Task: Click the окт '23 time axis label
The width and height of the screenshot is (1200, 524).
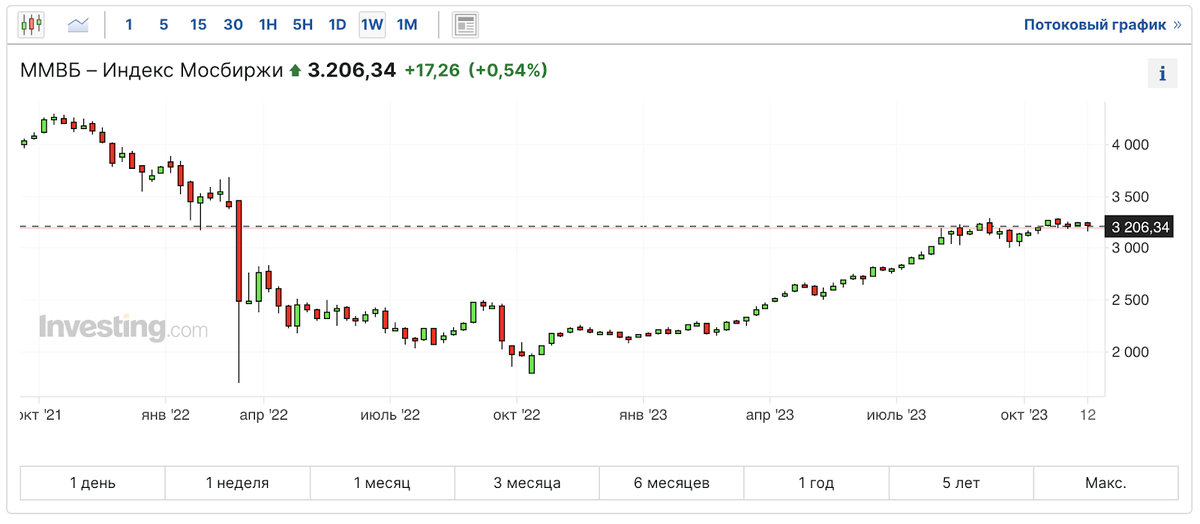Action: click(1024, 414)
